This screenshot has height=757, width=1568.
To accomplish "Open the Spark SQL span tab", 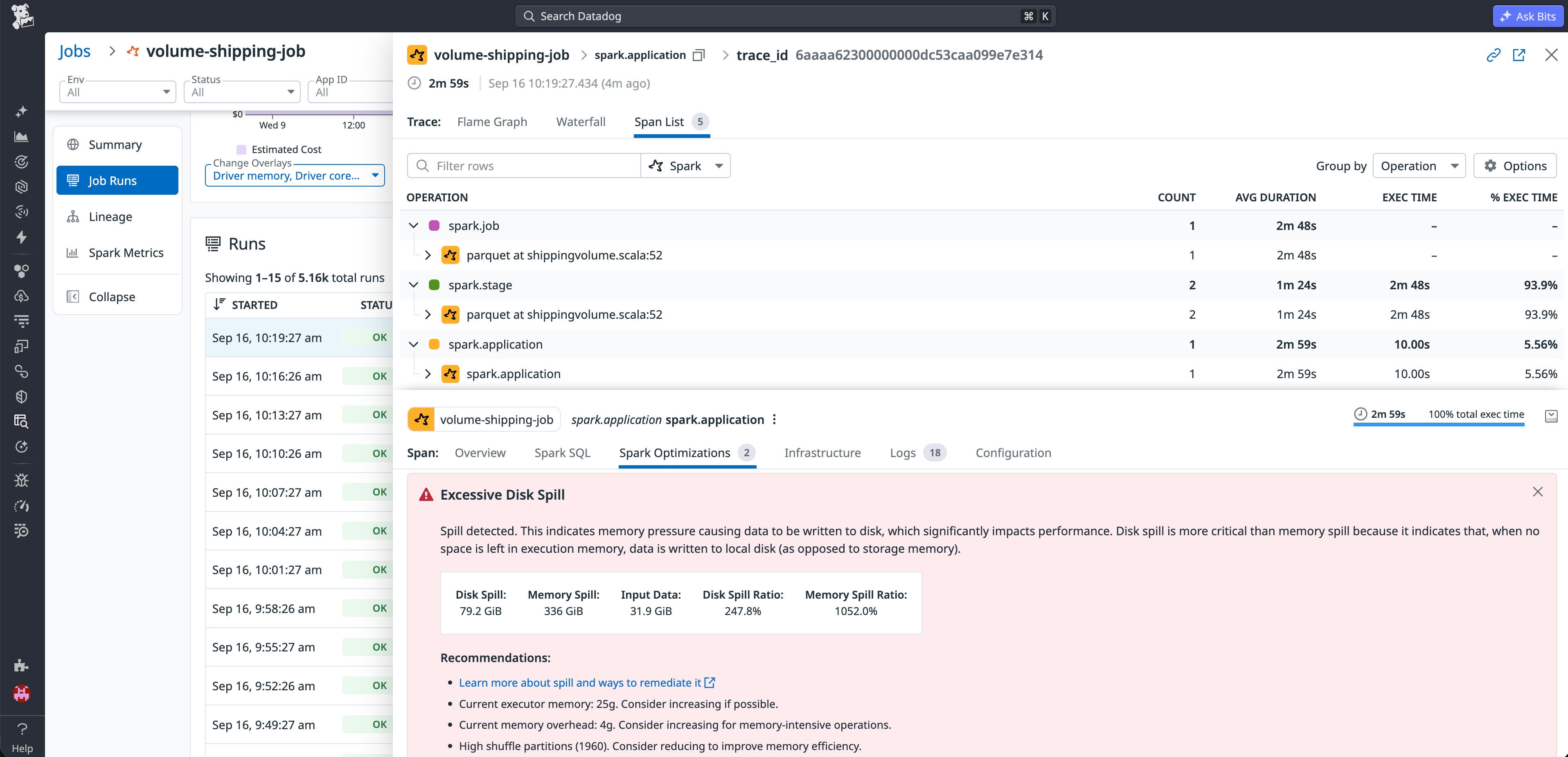I will click(563, 453).
